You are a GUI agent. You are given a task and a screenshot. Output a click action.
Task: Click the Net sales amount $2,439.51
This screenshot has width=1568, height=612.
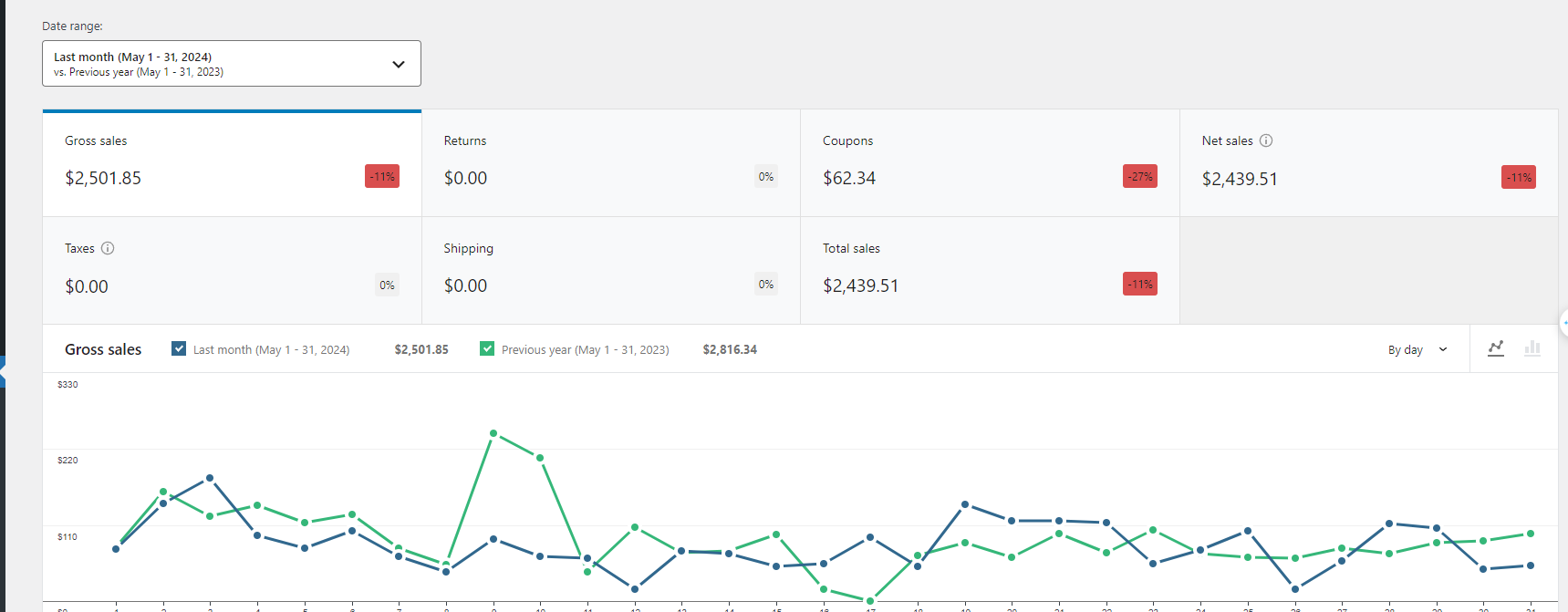1239,179
